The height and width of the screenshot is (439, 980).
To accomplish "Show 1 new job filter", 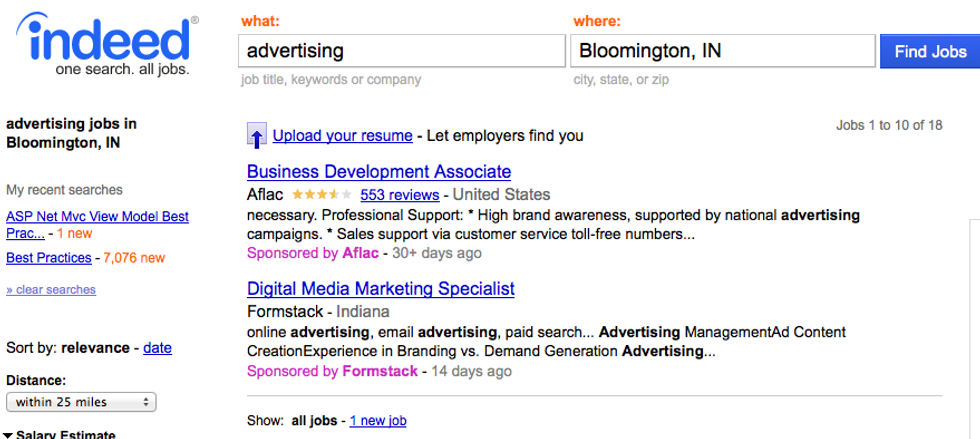I will click(378, 421).
